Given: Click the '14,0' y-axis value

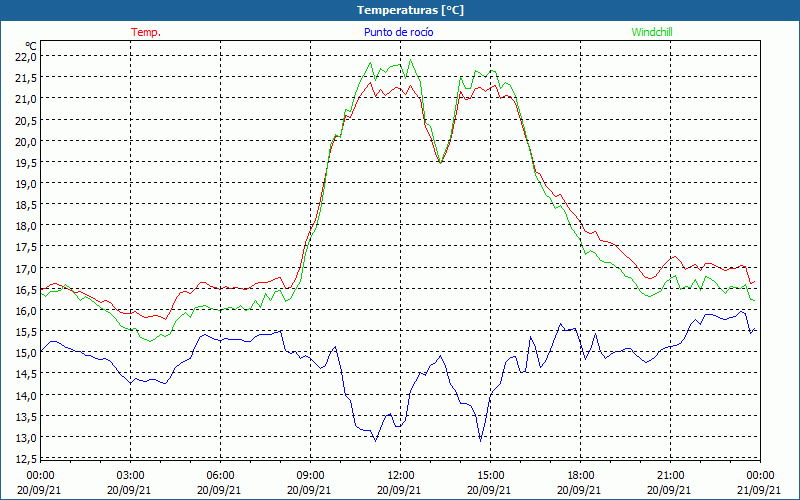Looking at the screenshot, I should tap(25, 395).
